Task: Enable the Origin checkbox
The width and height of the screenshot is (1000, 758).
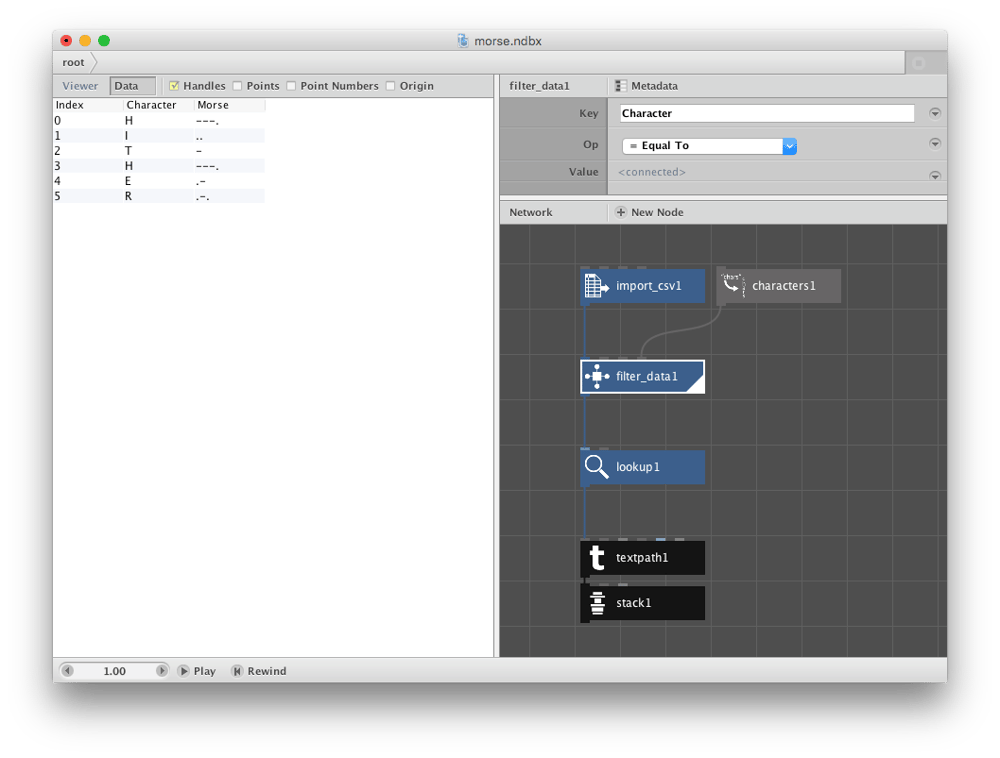Action: [x=390, y=86]
